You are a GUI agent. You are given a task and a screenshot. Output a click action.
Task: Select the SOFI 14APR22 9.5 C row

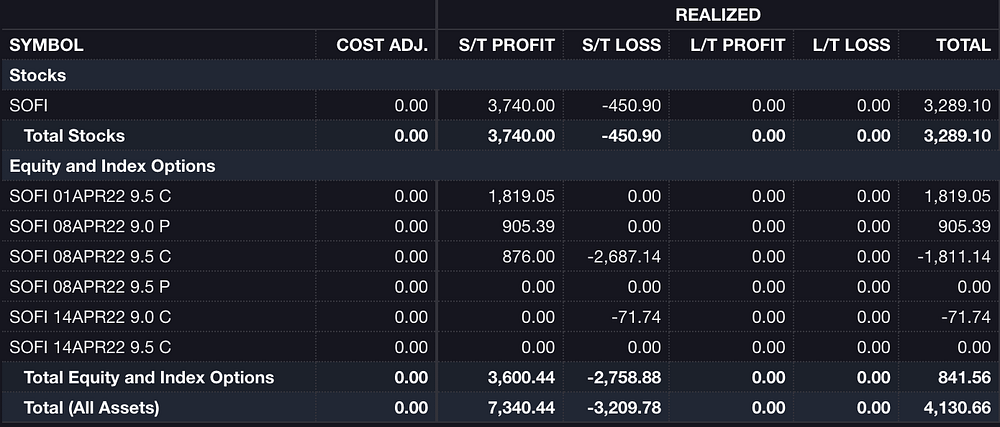tap(500, 348)
